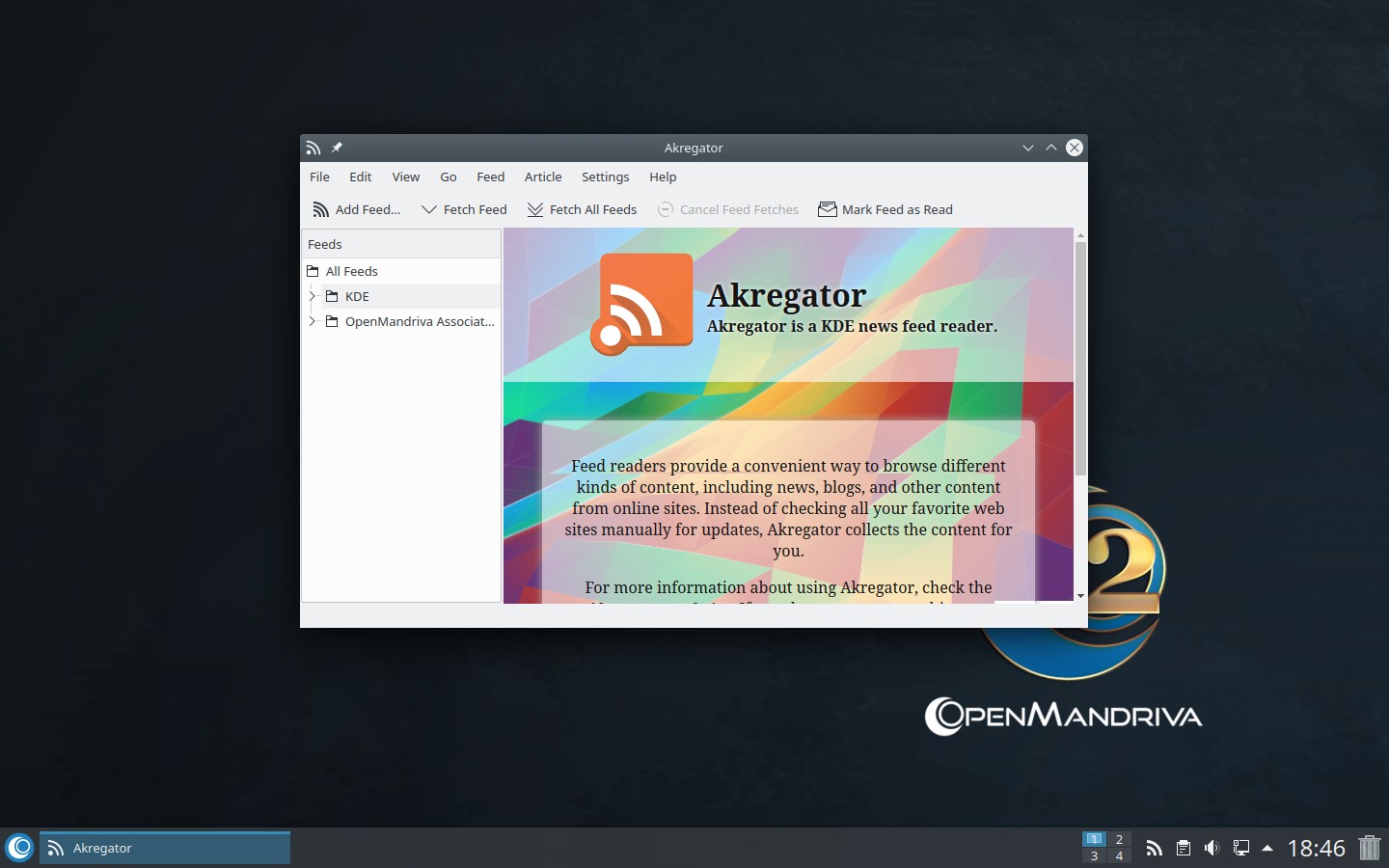Viewport: 1389px width, 868px height.
Task: Show hidden system tray icons arrow
Action: click(1267, 848)
